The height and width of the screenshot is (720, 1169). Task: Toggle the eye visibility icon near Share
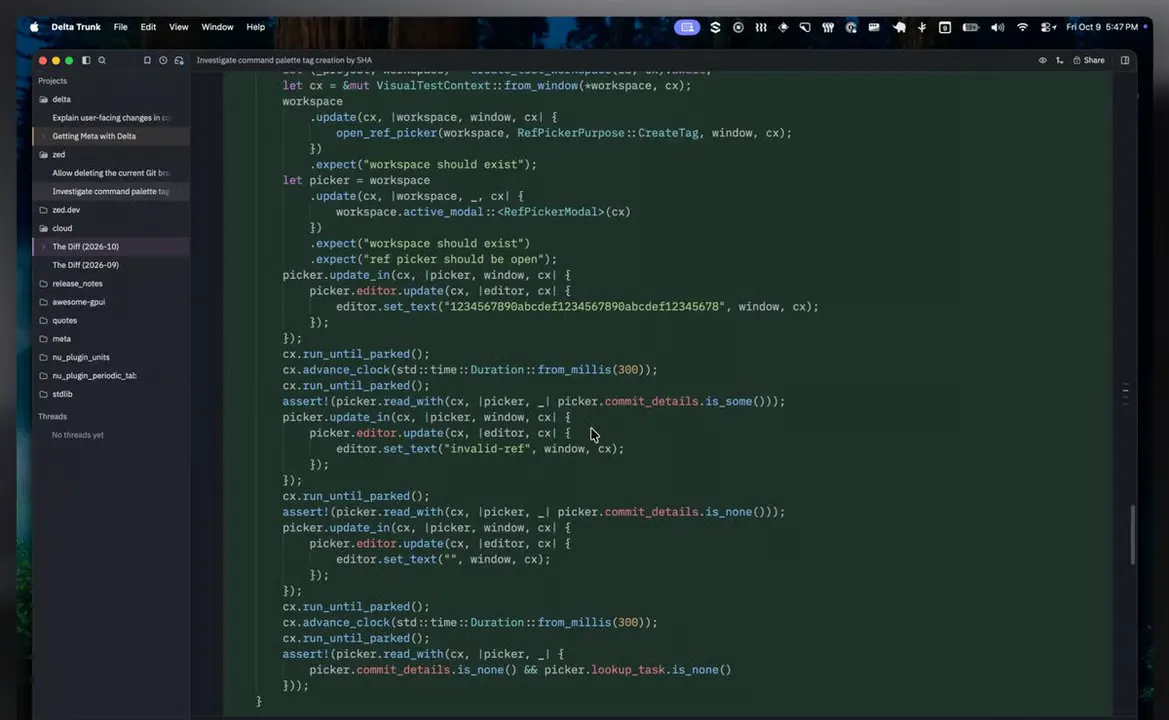(1042, 60)
